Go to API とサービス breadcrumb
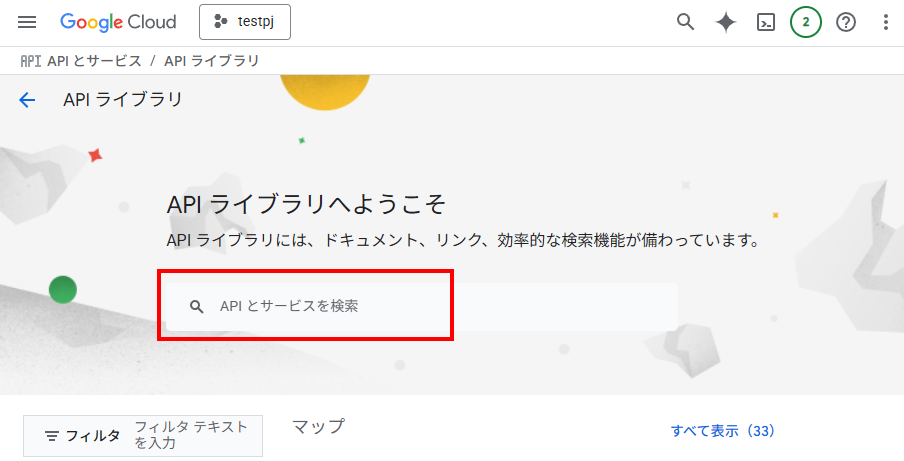This screenshot has width=904, height=461. point(94,61)
